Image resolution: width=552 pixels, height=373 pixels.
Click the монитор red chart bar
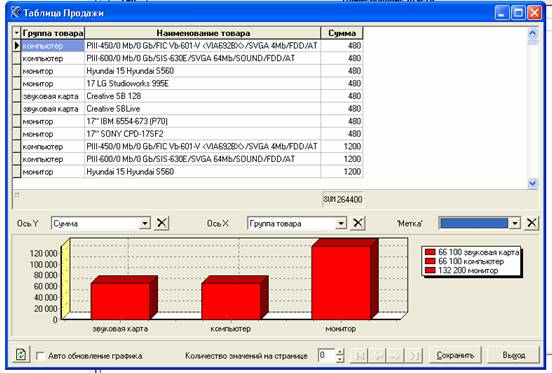coord(341,283)
